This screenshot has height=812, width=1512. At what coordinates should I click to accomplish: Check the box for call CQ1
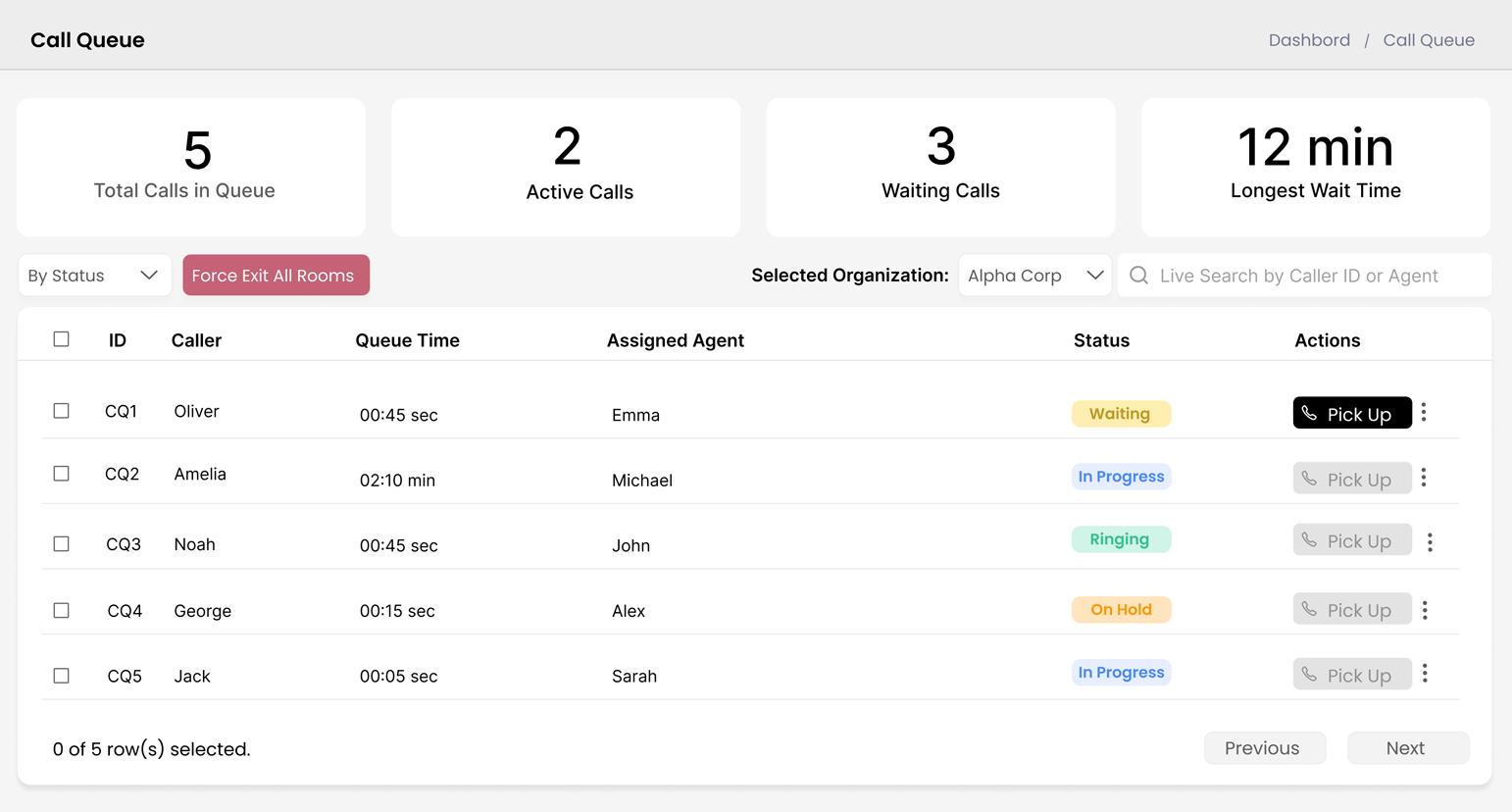(62, 411)
